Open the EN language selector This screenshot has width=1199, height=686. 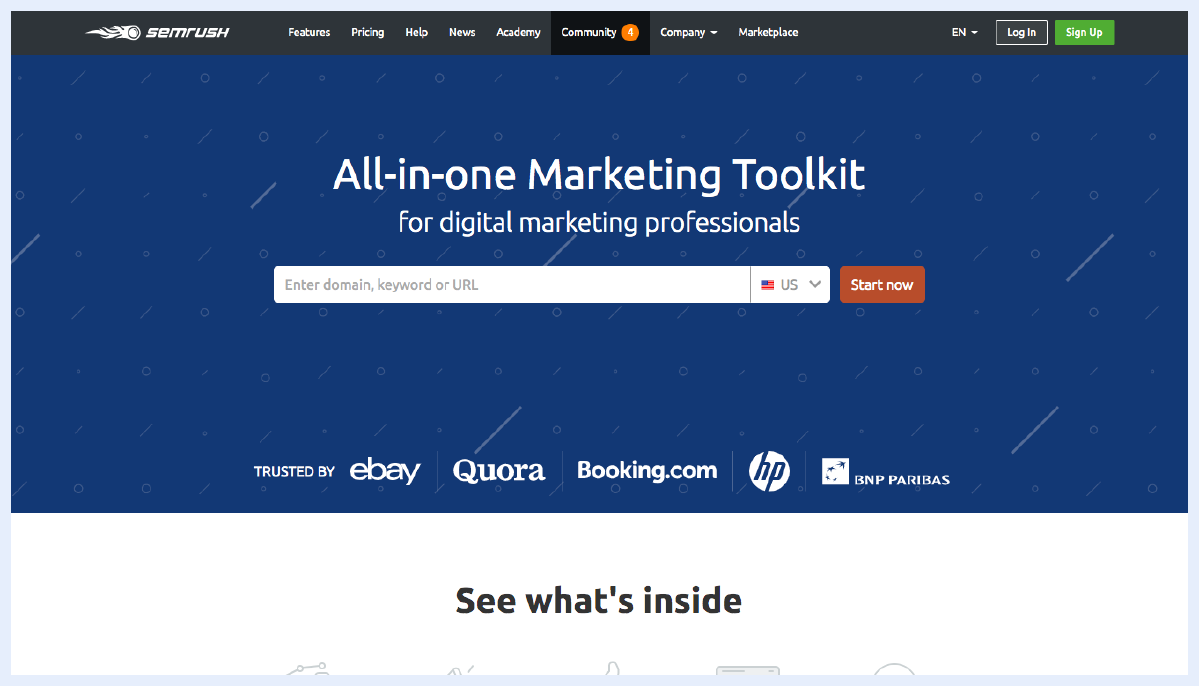tap(964, 32)
